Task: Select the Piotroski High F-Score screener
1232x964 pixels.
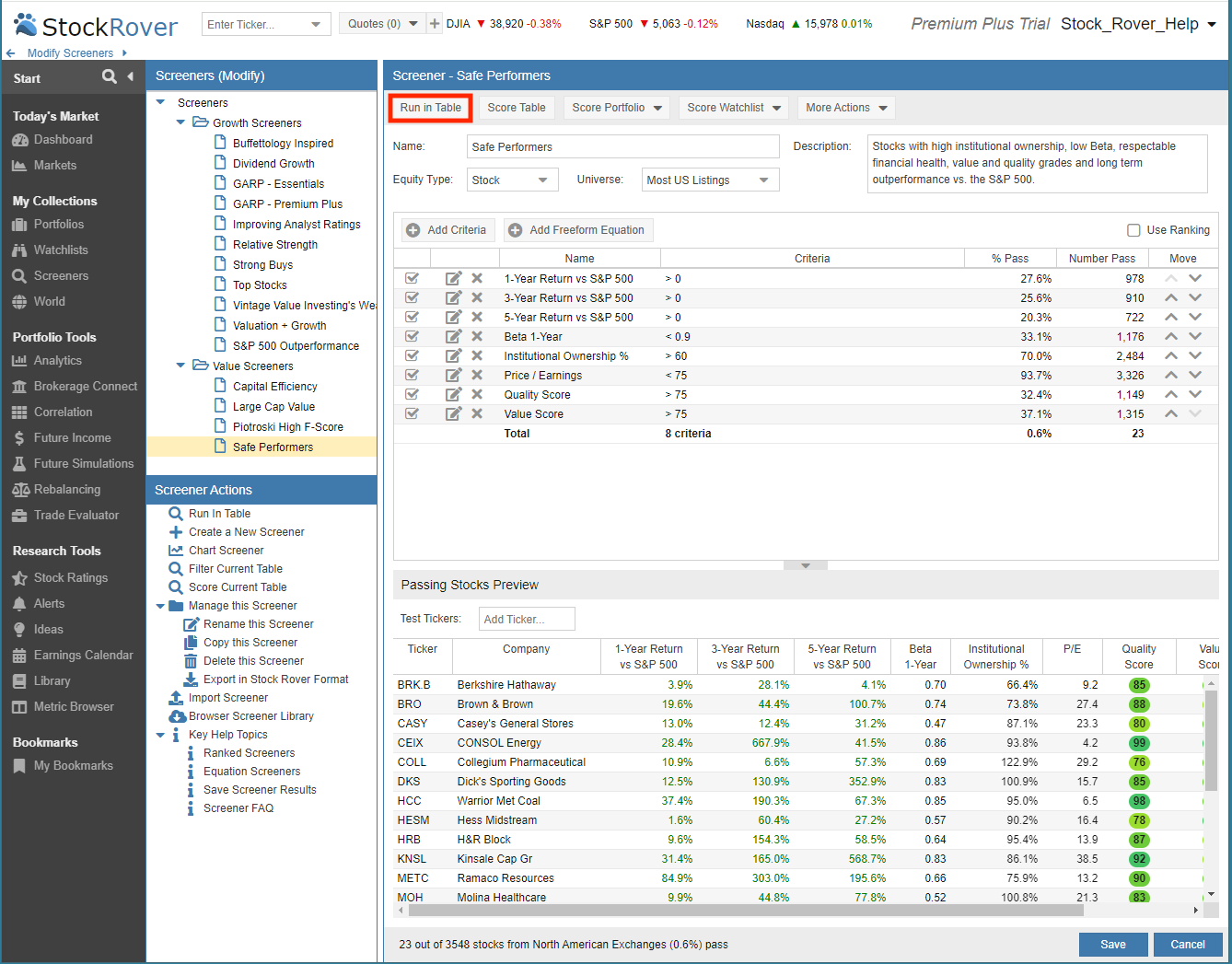Action: [x=287, y=427]
